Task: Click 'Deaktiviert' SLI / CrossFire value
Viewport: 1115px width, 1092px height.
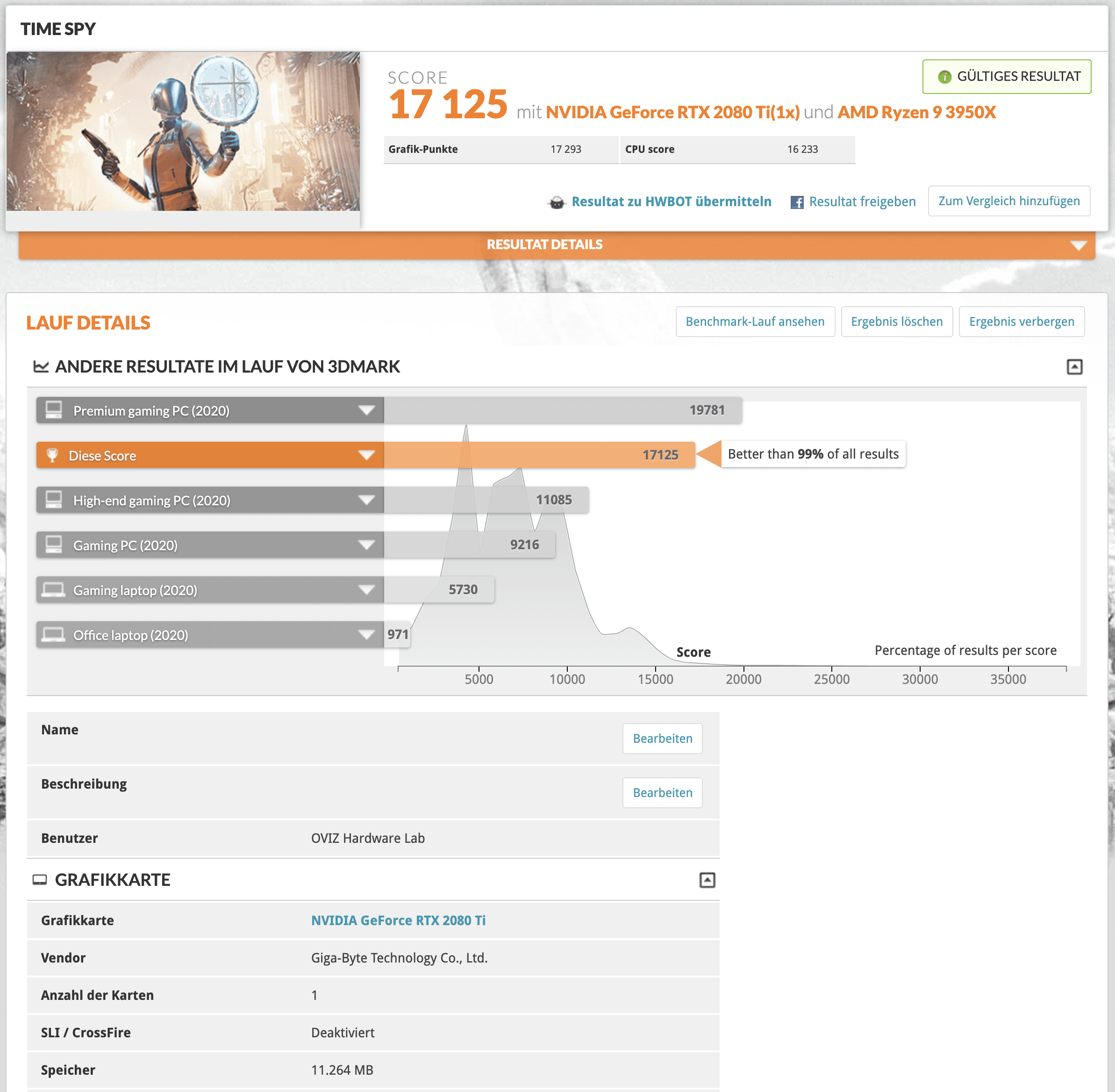Action: click(x=342, y=1033)
